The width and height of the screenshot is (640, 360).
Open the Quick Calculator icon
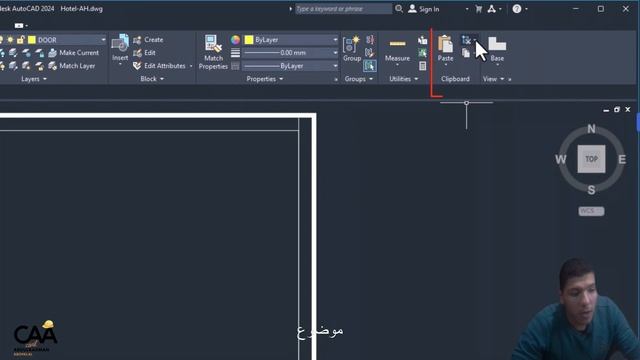click(x=422, y=66)
